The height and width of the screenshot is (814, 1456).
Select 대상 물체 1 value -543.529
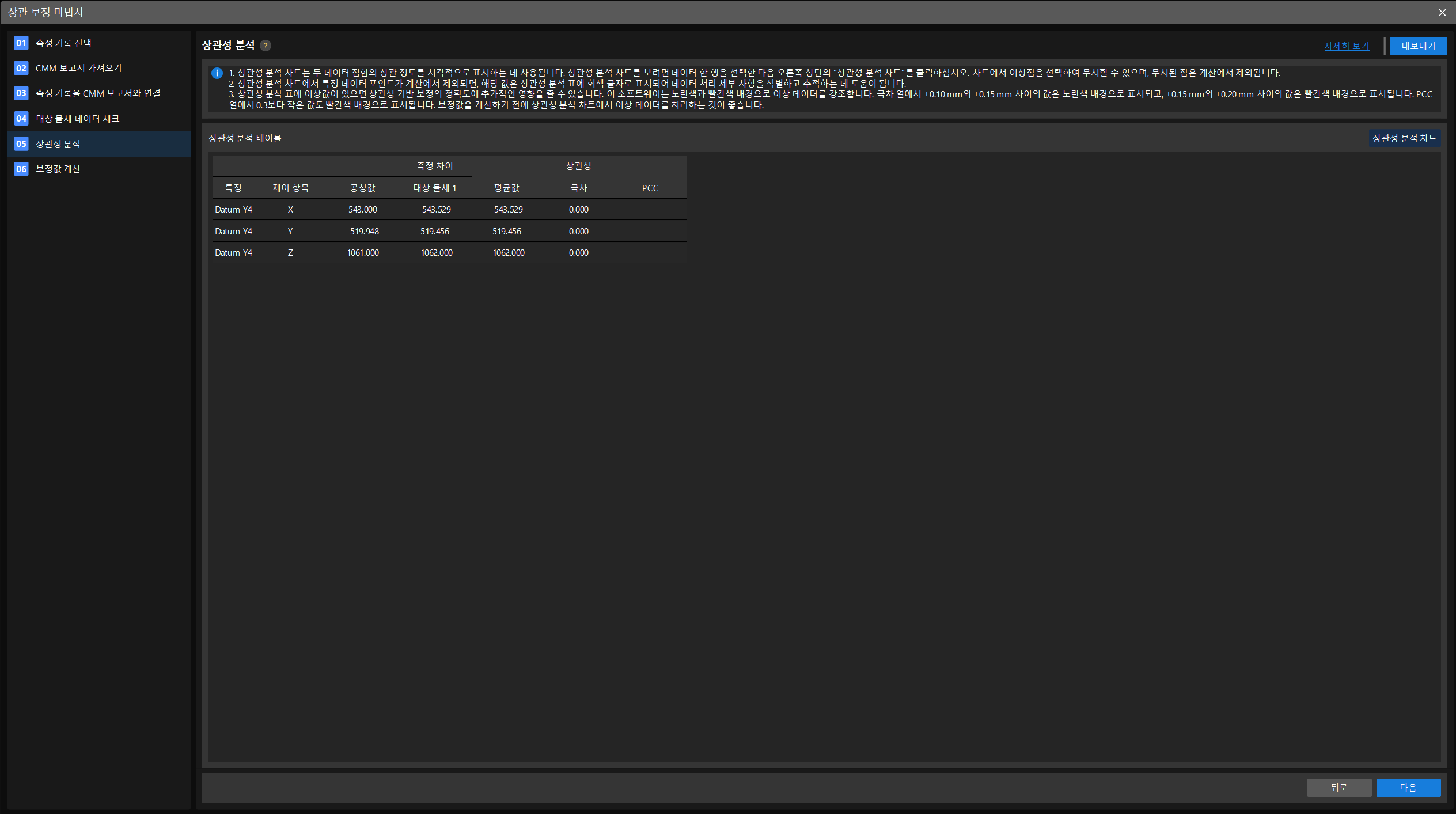[x=435, y=210]
